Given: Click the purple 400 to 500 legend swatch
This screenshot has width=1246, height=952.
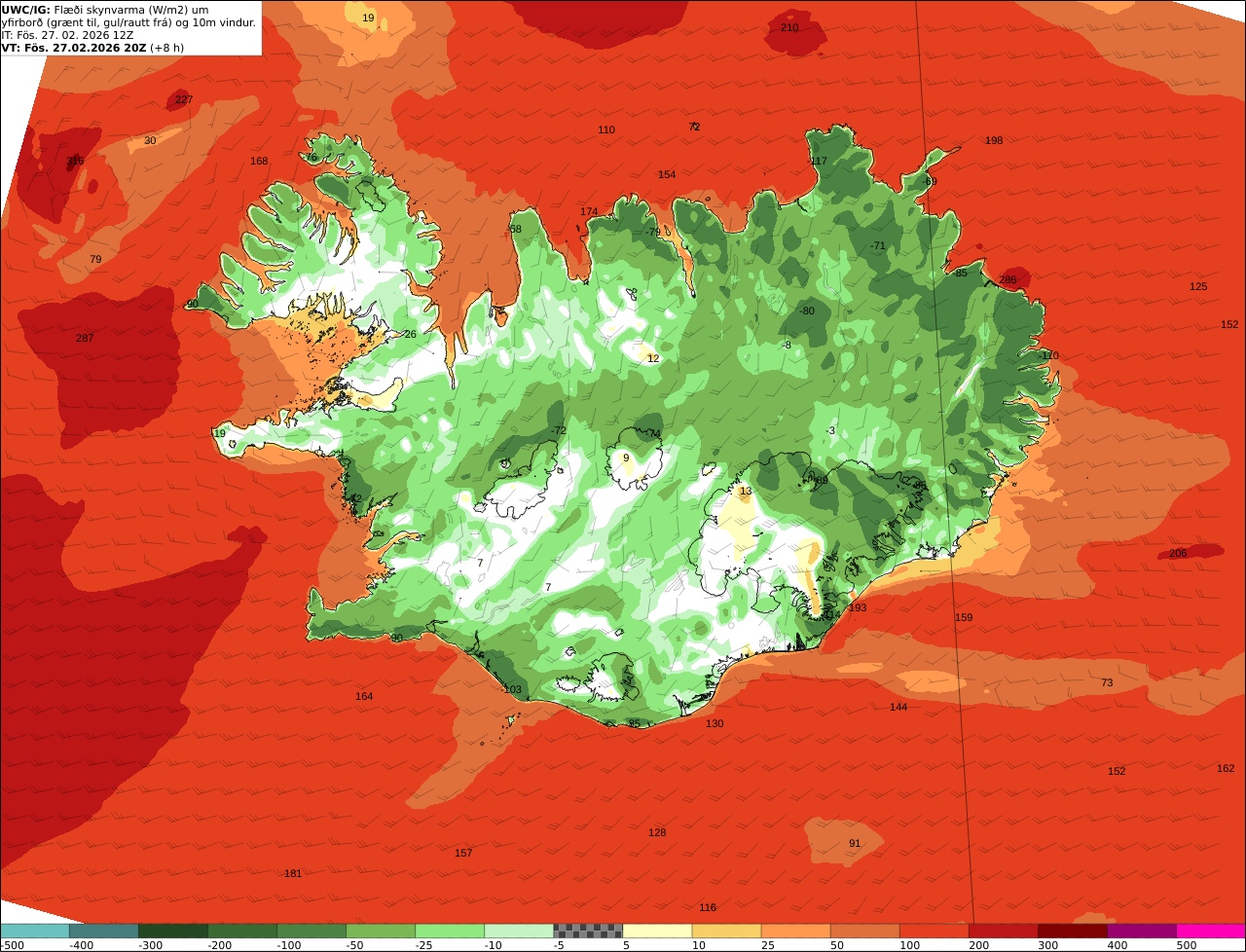Looking at the screenshot, I should pyautogui.click(x=1142, y=931).
